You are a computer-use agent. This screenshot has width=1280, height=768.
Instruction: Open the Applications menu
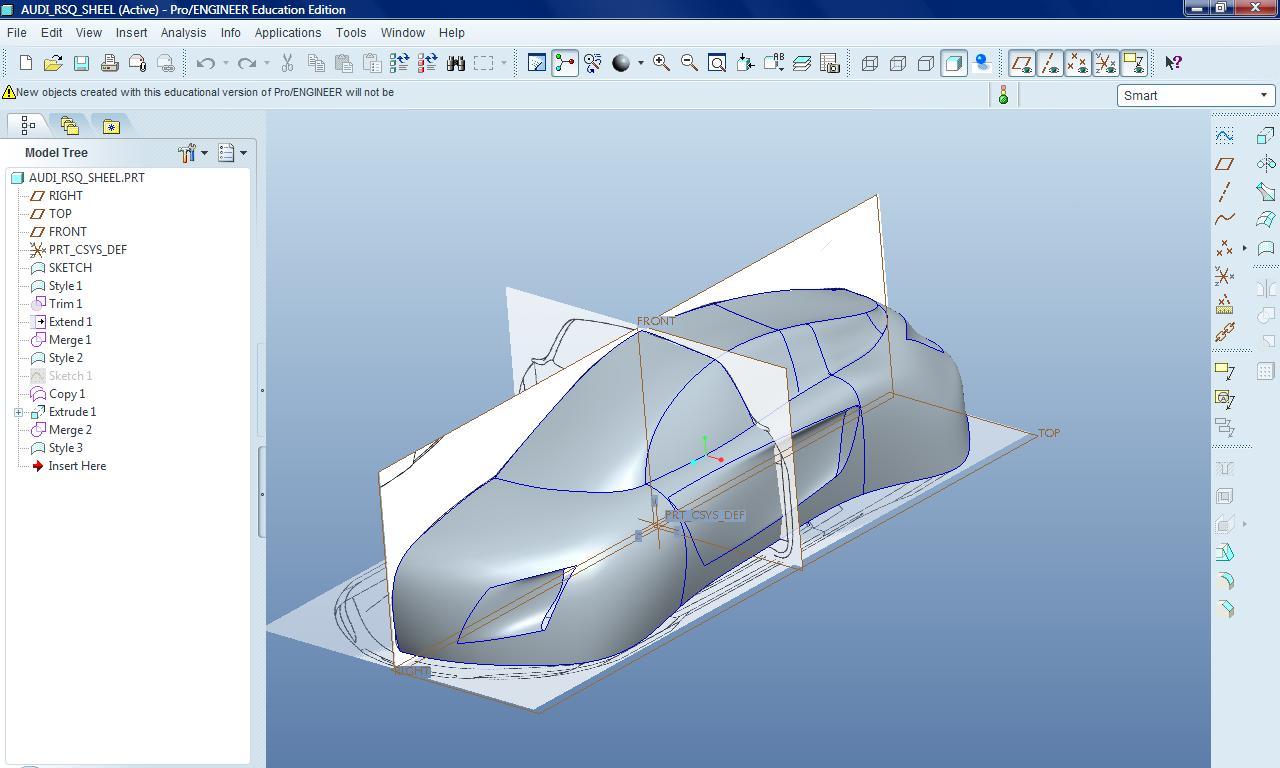pyautogui.click(x=288, y=32)
